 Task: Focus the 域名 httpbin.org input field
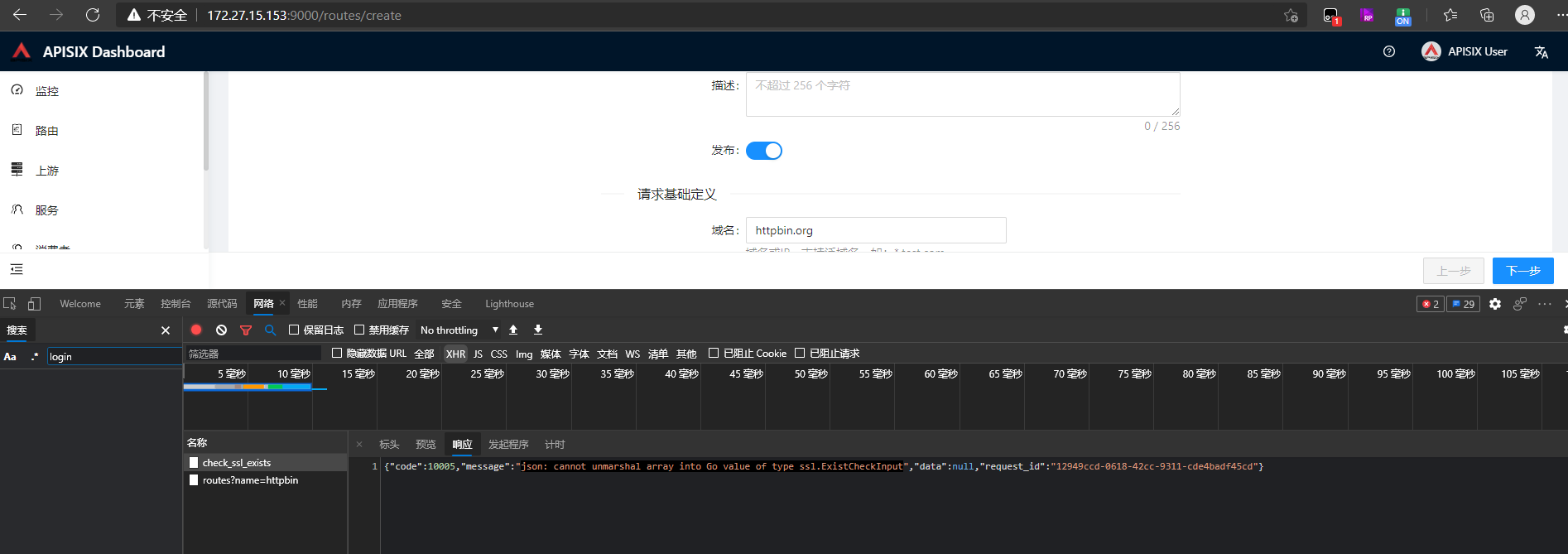876,230
